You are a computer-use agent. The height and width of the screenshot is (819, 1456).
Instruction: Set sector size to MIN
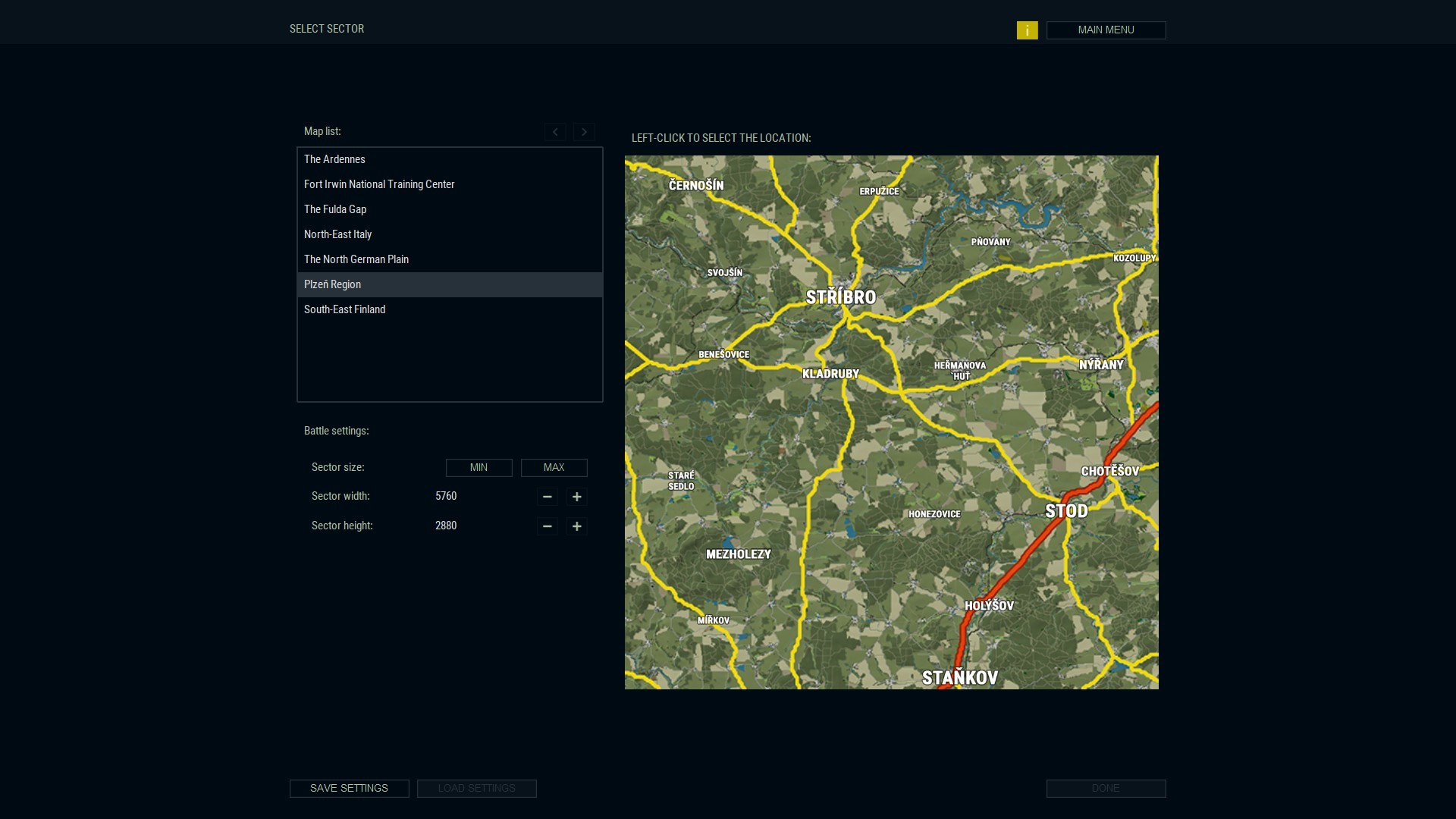(479, 467)
